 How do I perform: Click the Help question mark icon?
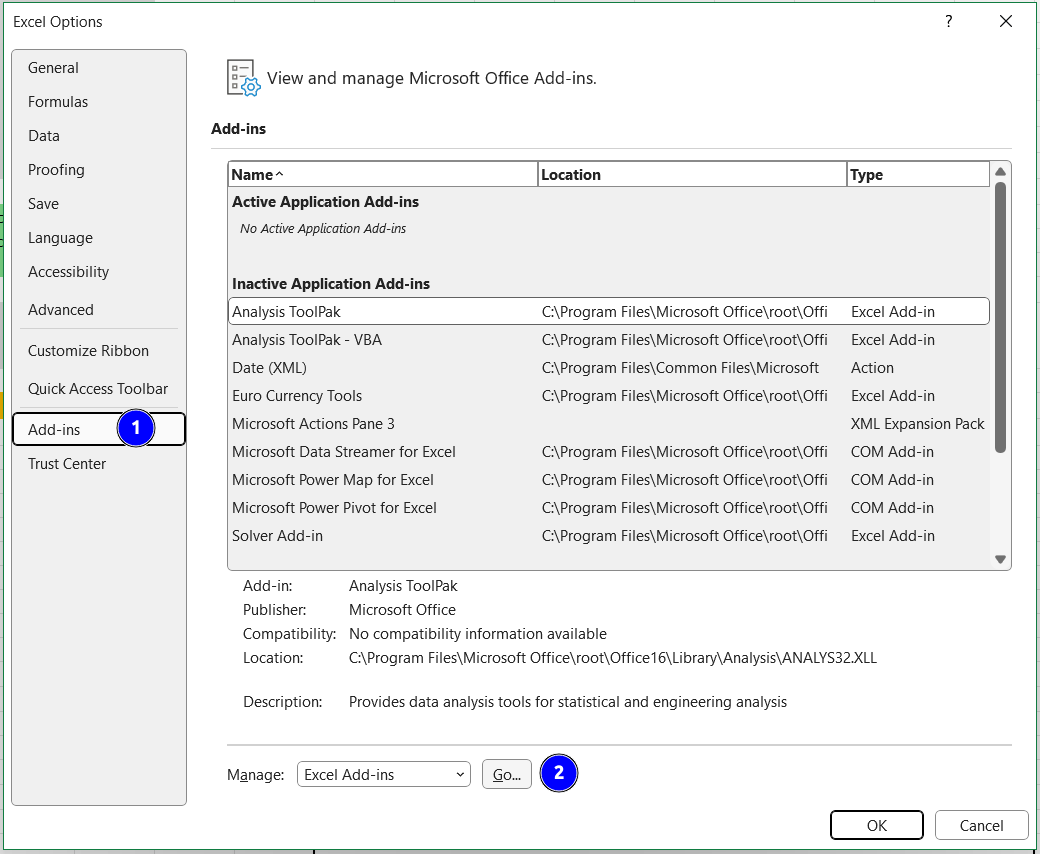coord(948,21)
